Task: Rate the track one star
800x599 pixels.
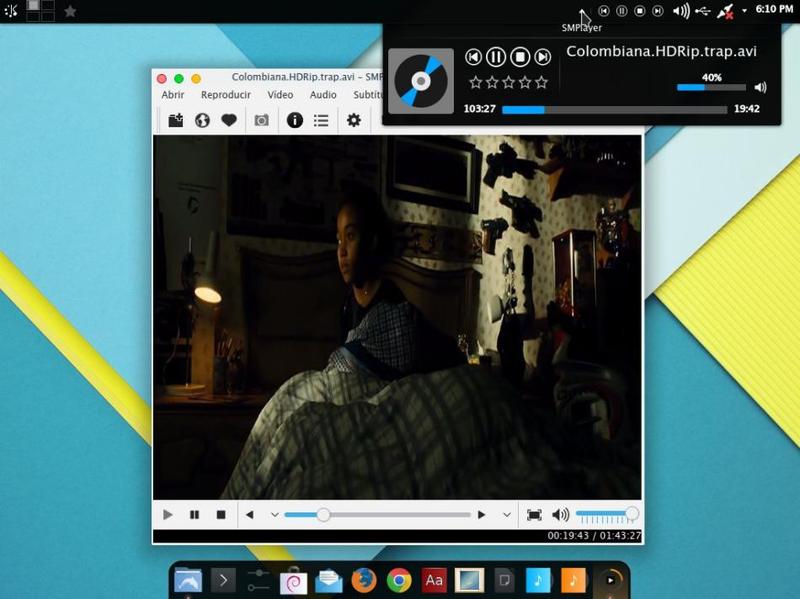Action: pyautogui.click(x=476, y=82)
